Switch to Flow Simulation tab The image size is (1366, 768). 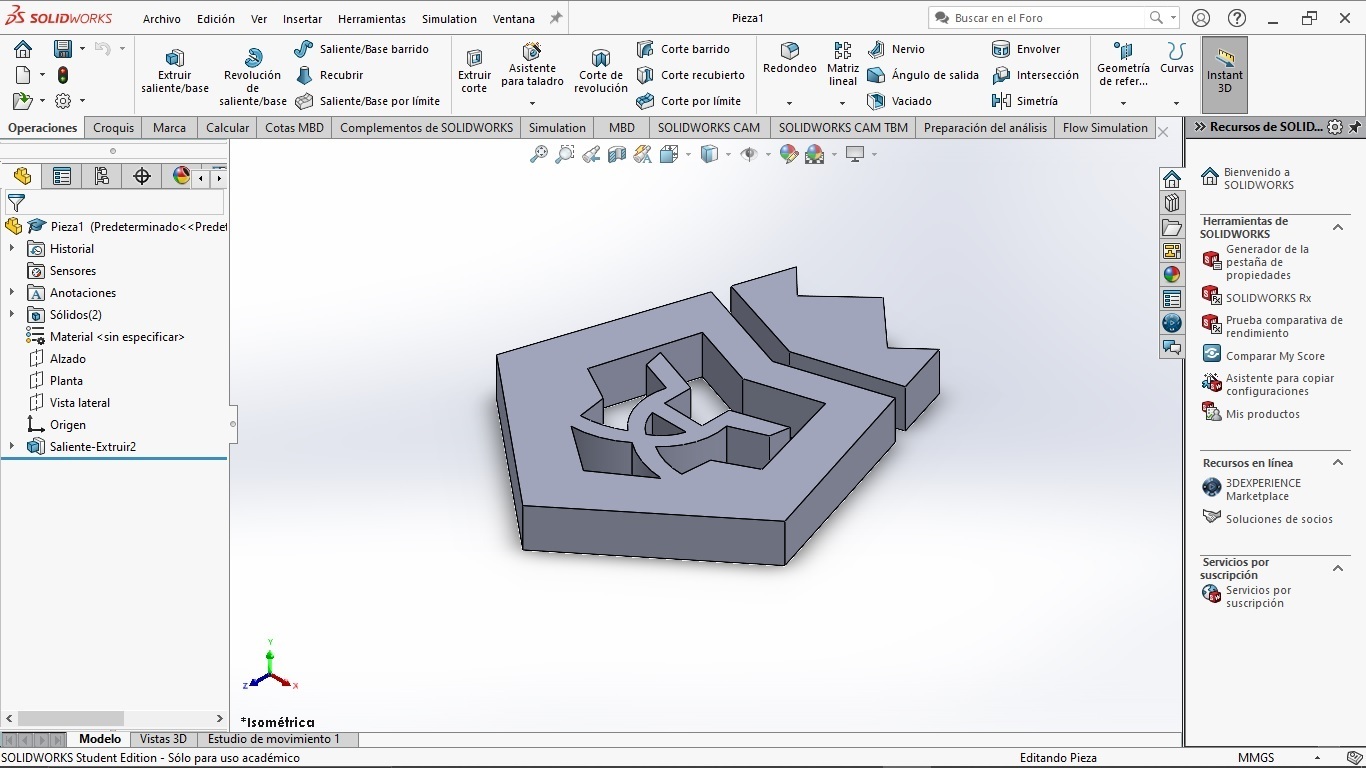pos(1105,128)
